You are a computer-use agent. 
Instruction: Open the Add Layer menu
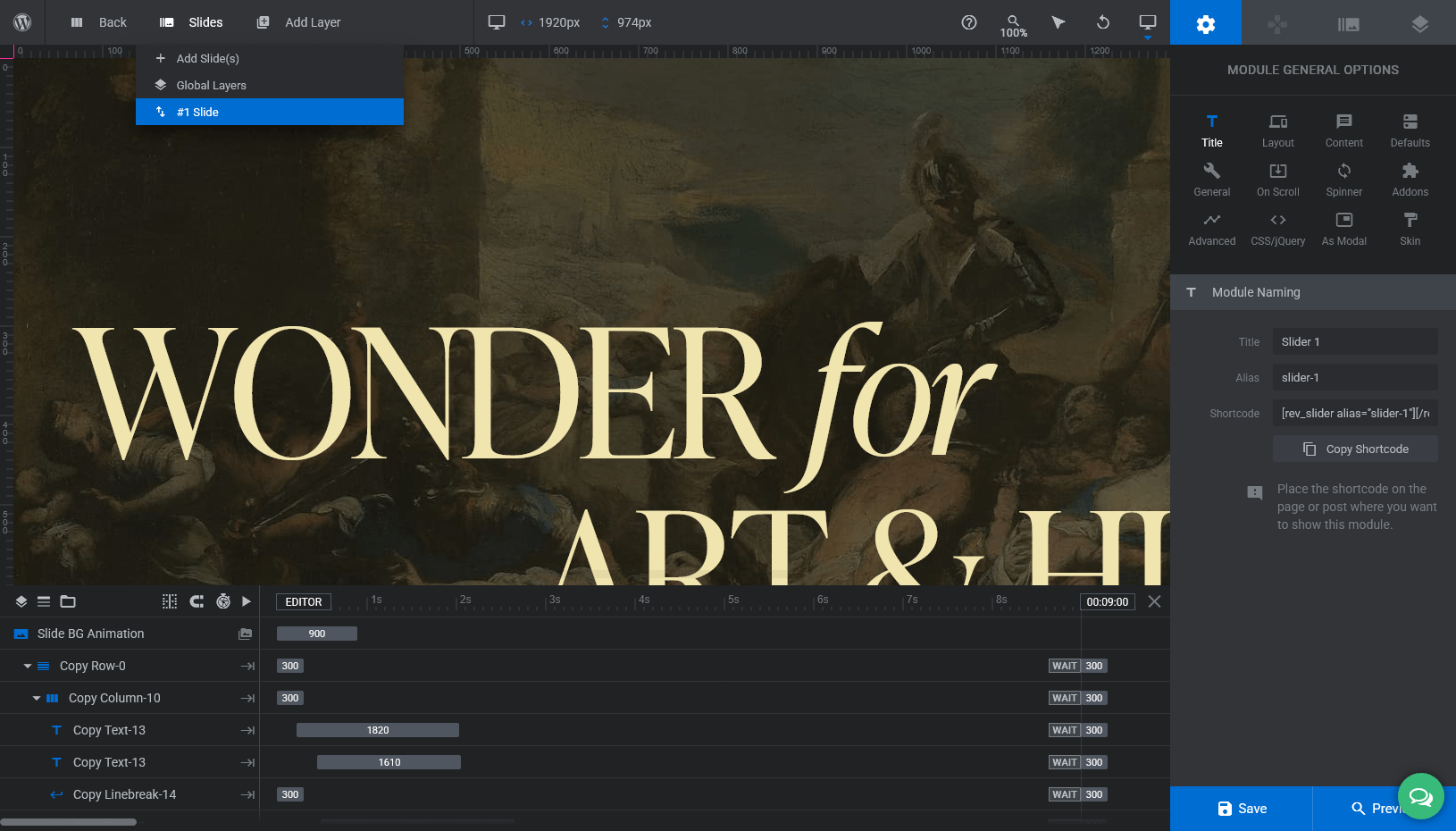point(298,22)
